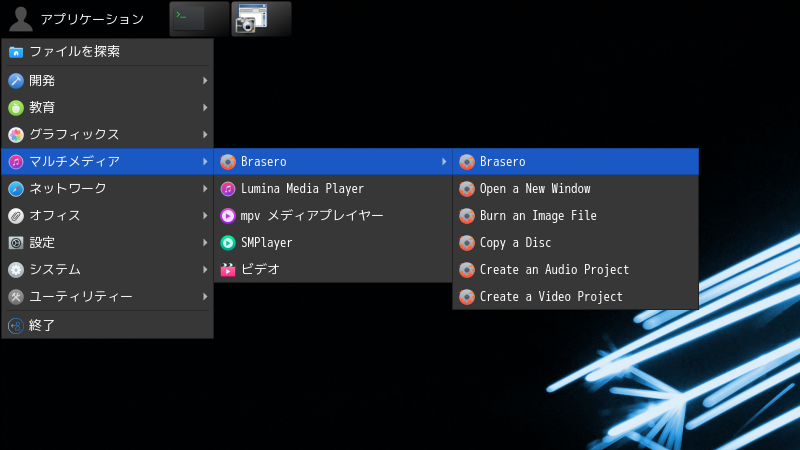Expand the オフィス submenu arrow
The width and height of the screenshot is (800, 450).
pyautogui.click(x=205, y=216)
